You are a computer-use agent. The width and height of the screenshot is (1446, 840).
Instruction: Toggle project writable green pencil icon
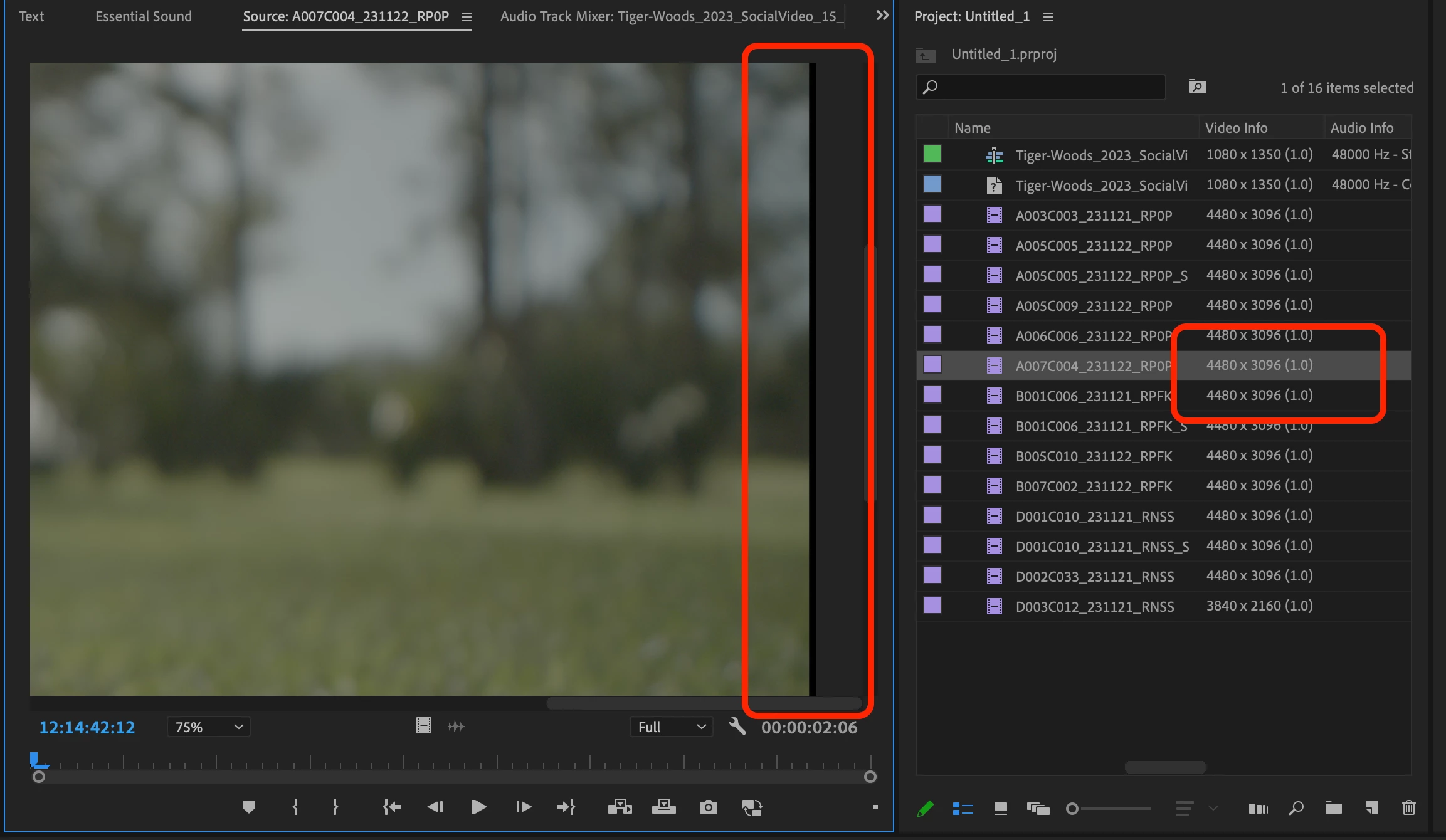[926, 809]
